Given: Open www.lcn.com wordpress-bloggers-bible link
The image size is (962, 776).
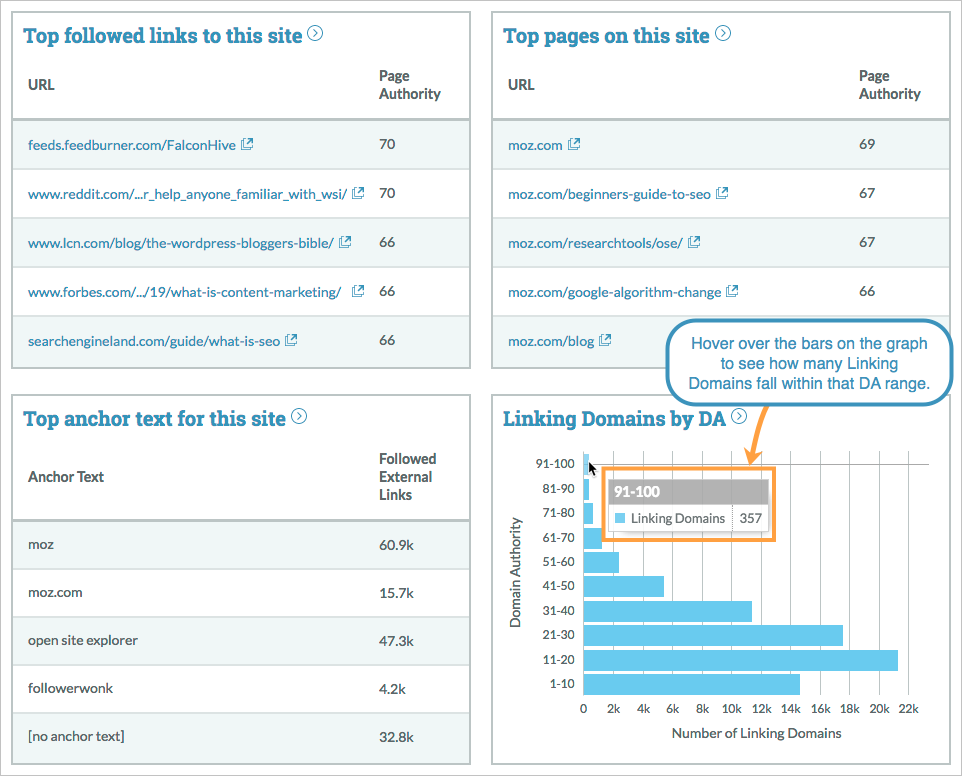Looking at the screenshot, I should (180, 244).
